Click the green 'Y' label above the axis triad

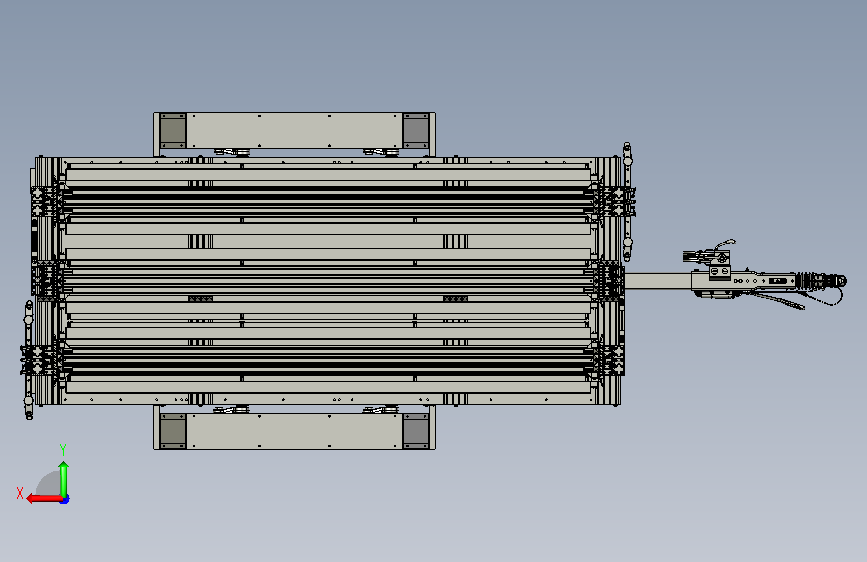click(x=63, y=450)
